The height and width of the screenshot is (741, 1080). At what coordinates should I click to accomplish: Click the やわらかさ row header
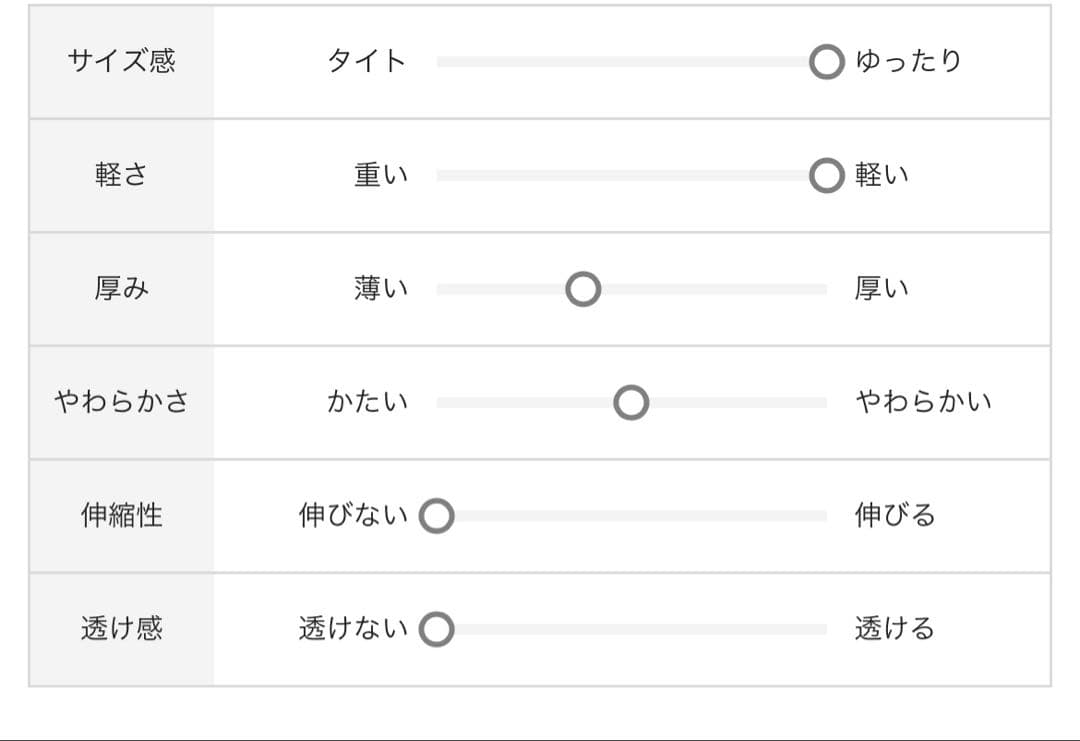coord(121,403)
